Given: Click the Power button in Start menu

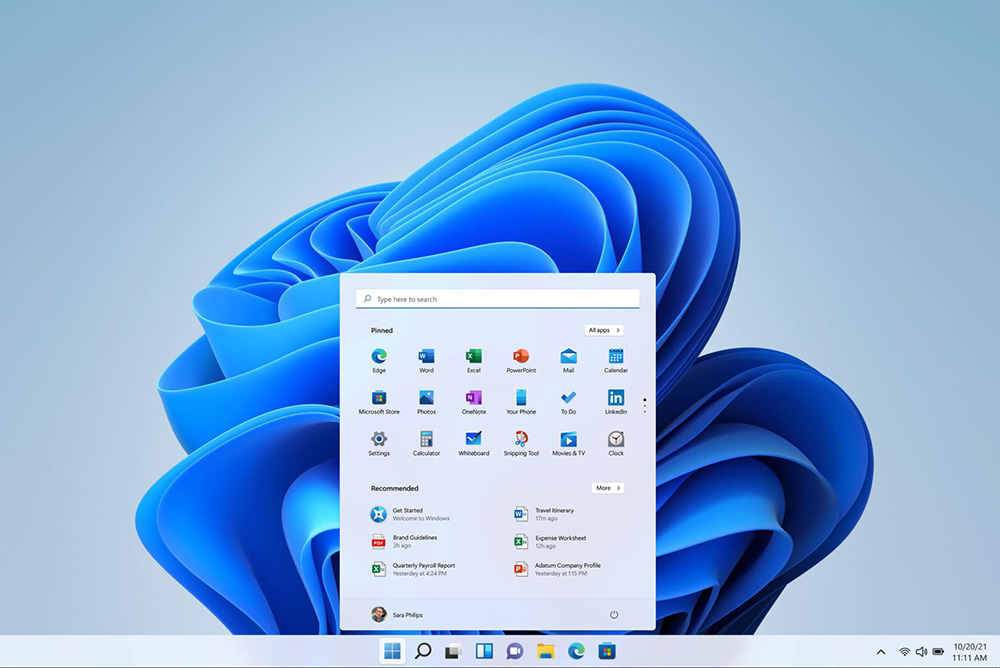Looking at the screenshot, I should click(614, 614).
